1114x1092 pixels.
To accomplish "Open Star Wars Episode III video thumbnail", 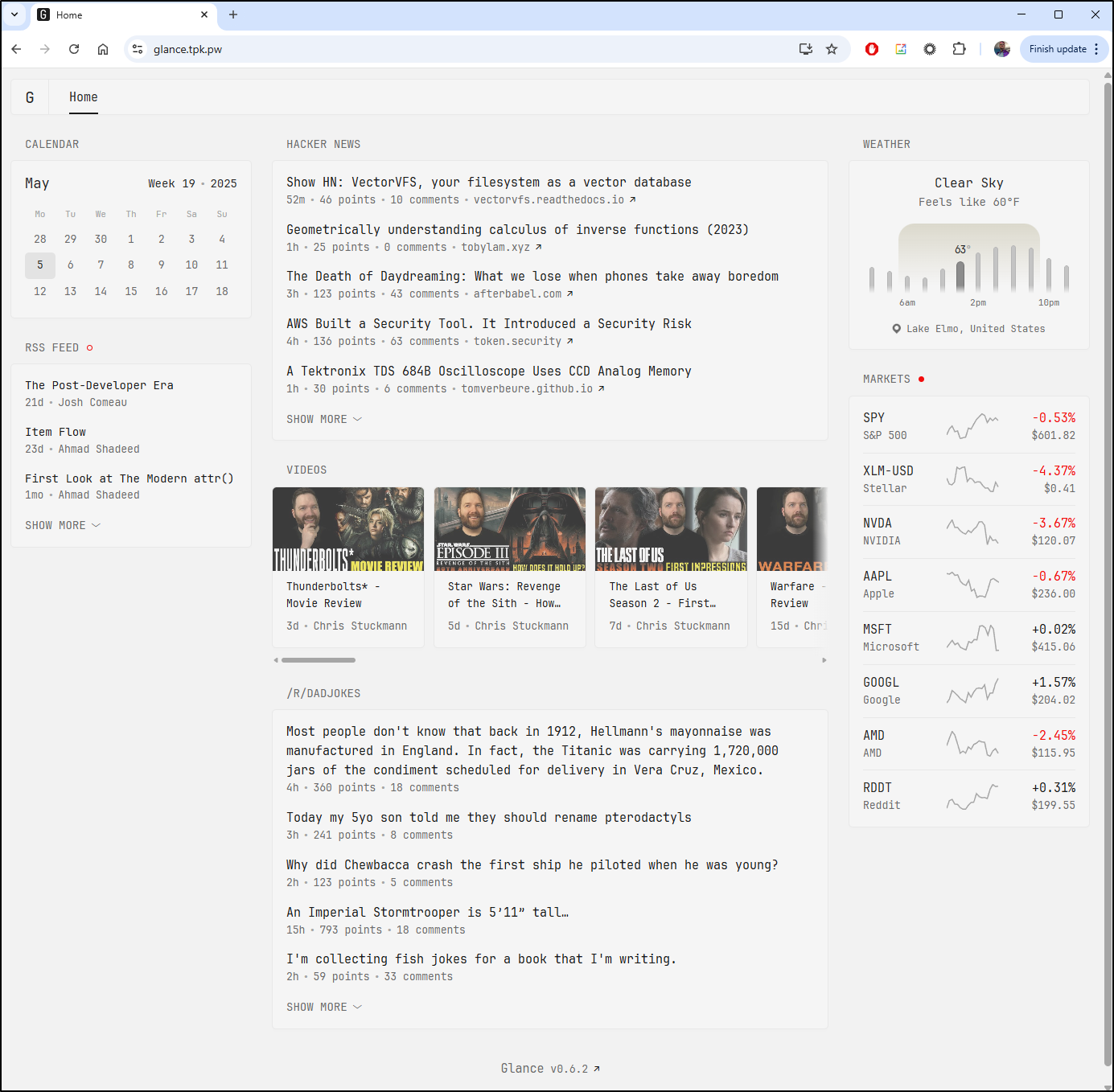I will point(510,529).
